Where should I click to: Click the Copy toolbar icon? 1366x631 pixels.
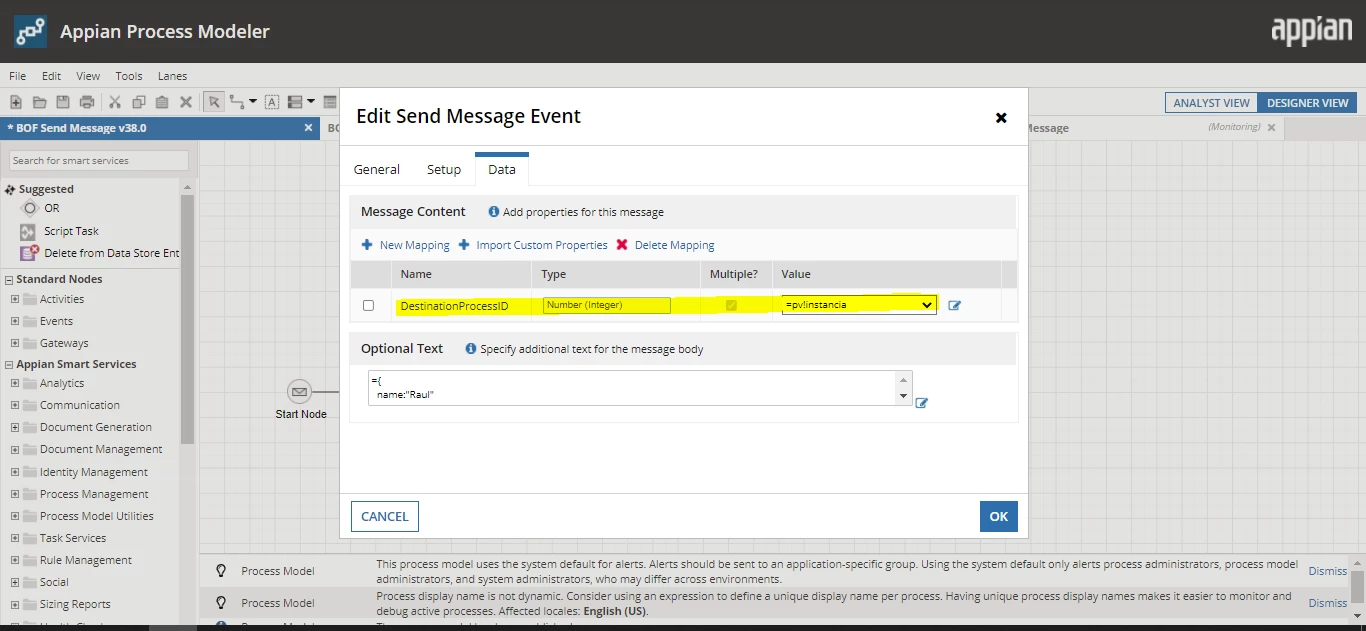(139, 102)
